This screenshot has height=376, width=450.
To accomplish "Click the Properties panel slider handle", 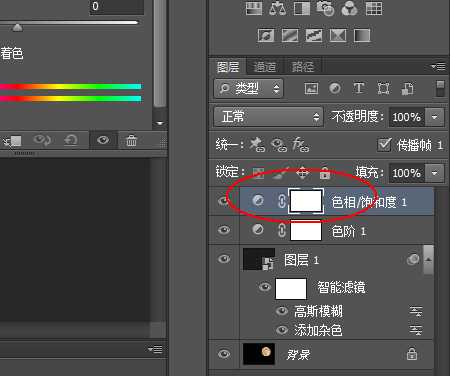I will click(x=17, y=27).
